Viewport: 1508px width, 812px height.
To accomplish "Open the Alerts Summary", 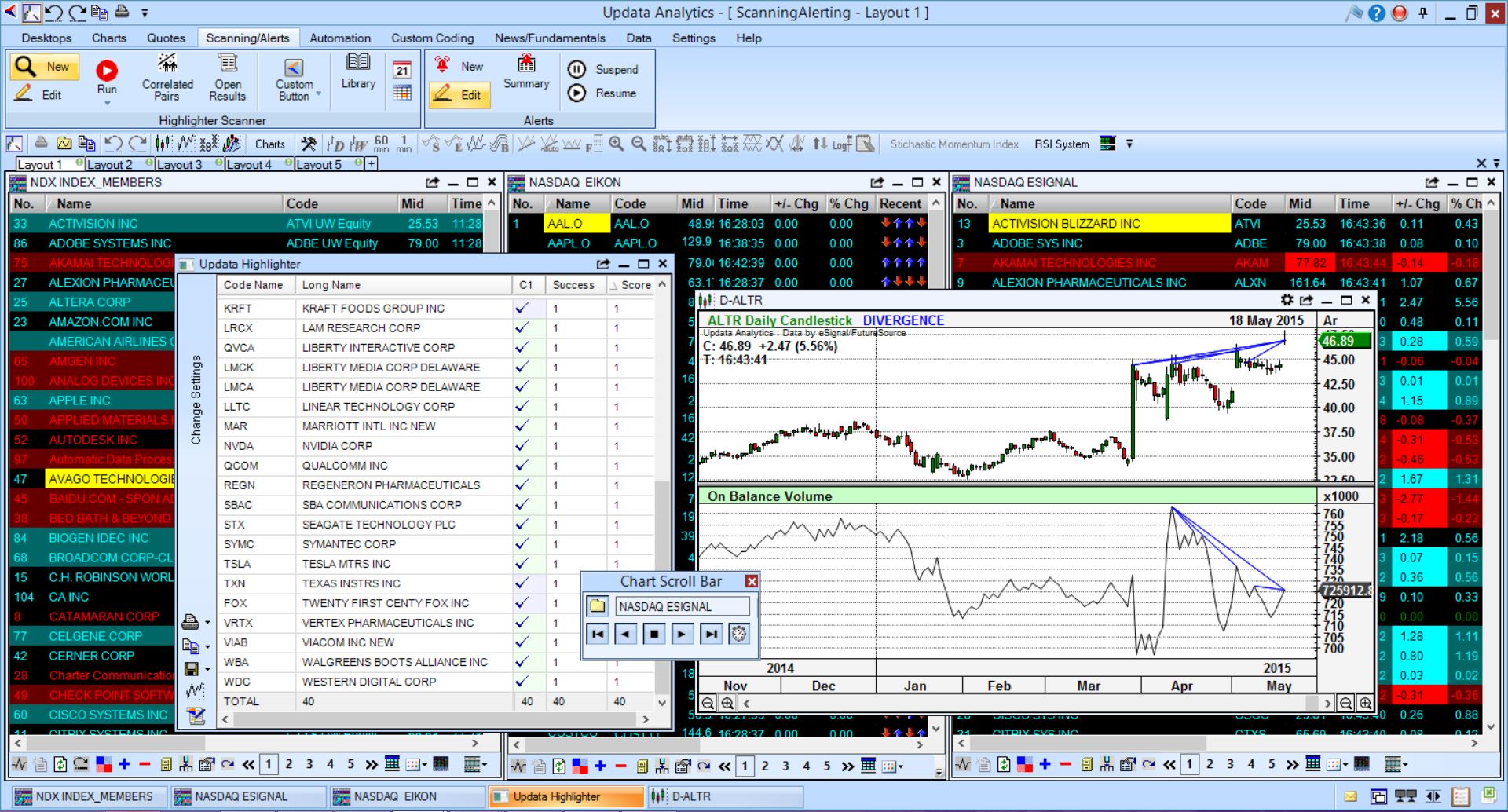I will click(526, 71).
